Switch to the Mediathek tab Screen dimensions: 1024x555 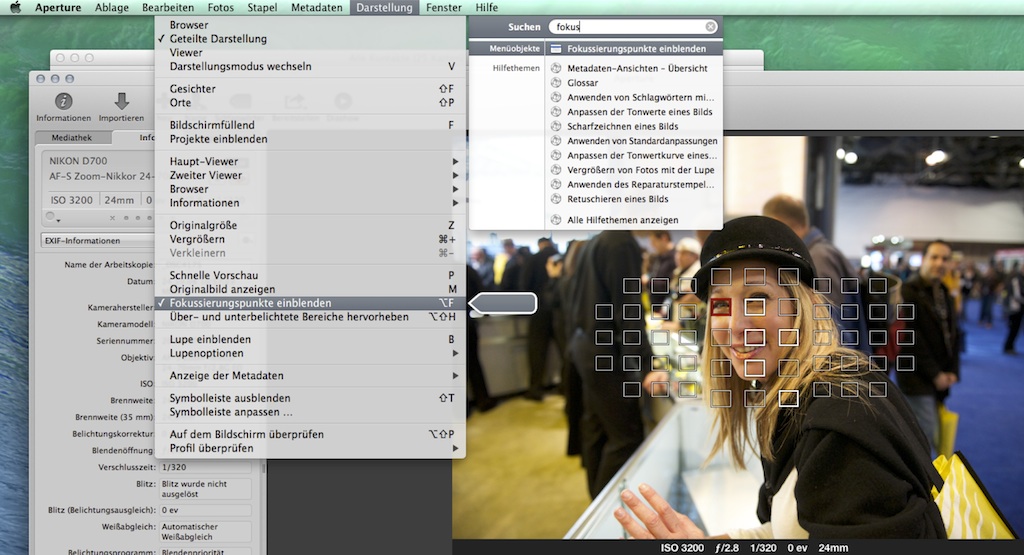pos(72,137)
